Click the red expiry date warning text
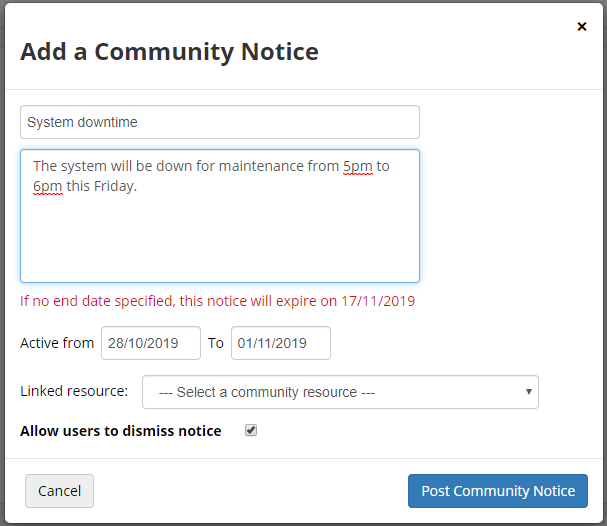Image resolution: width=607 pixels, height=526 pixels. 217,301
